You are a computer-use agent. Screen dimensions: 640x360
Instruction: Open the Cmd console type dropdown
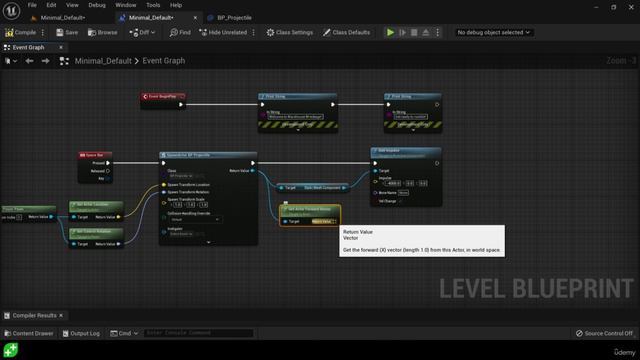pos(124,333)
